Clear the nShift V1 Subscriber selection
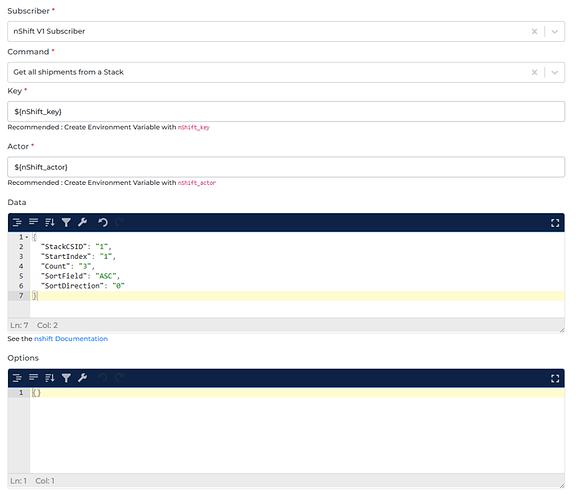 click(x=534, y=32)
